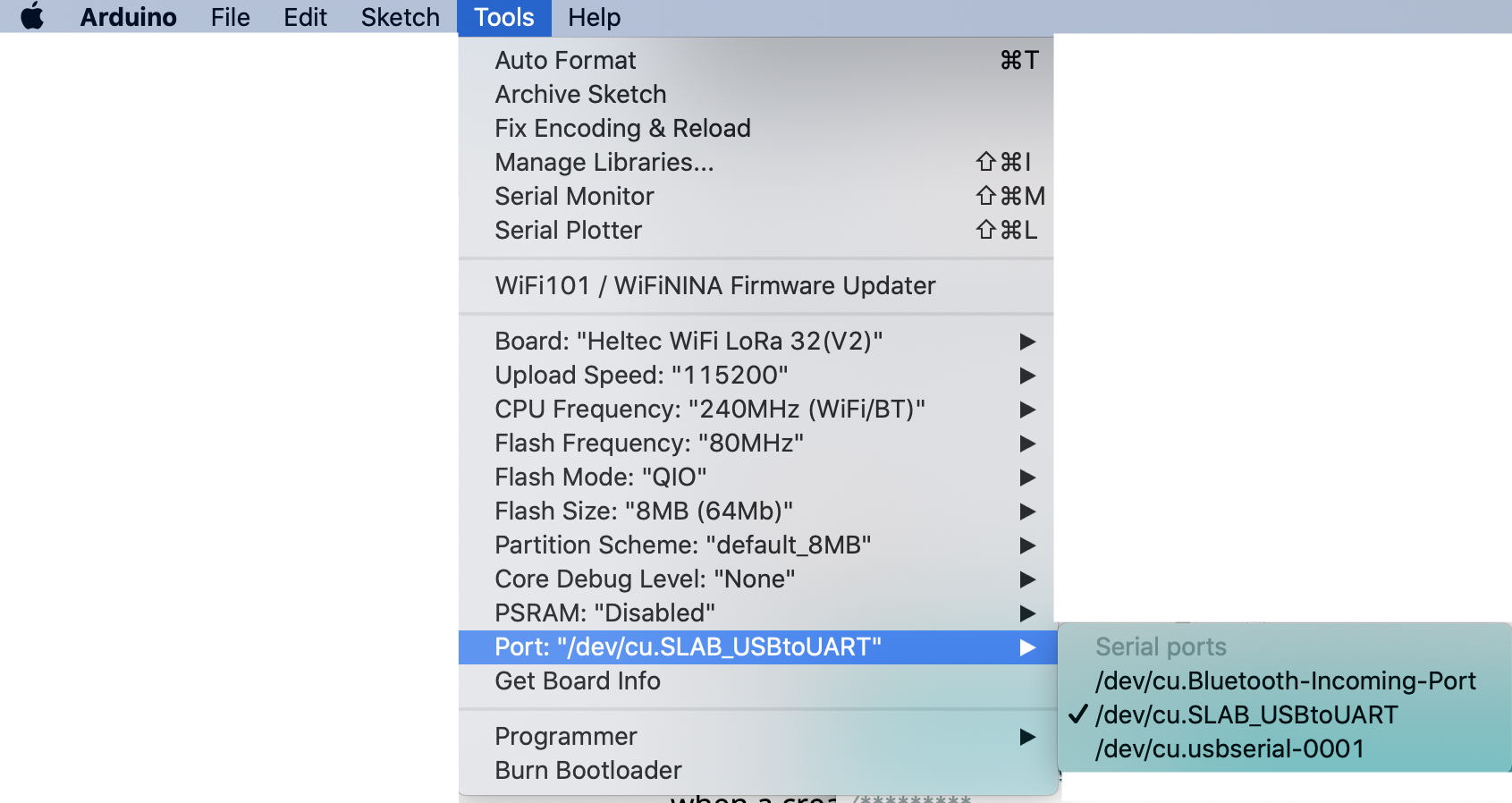
Task: Open the Partition Scheme submenu
Action: pyautogui.click(x=682, y=545)
